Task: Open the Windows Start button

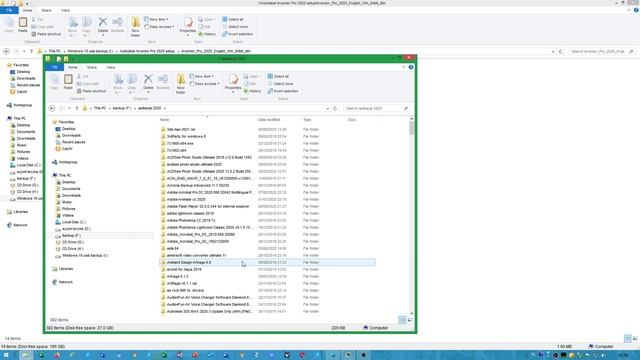Action: point(6,355)
